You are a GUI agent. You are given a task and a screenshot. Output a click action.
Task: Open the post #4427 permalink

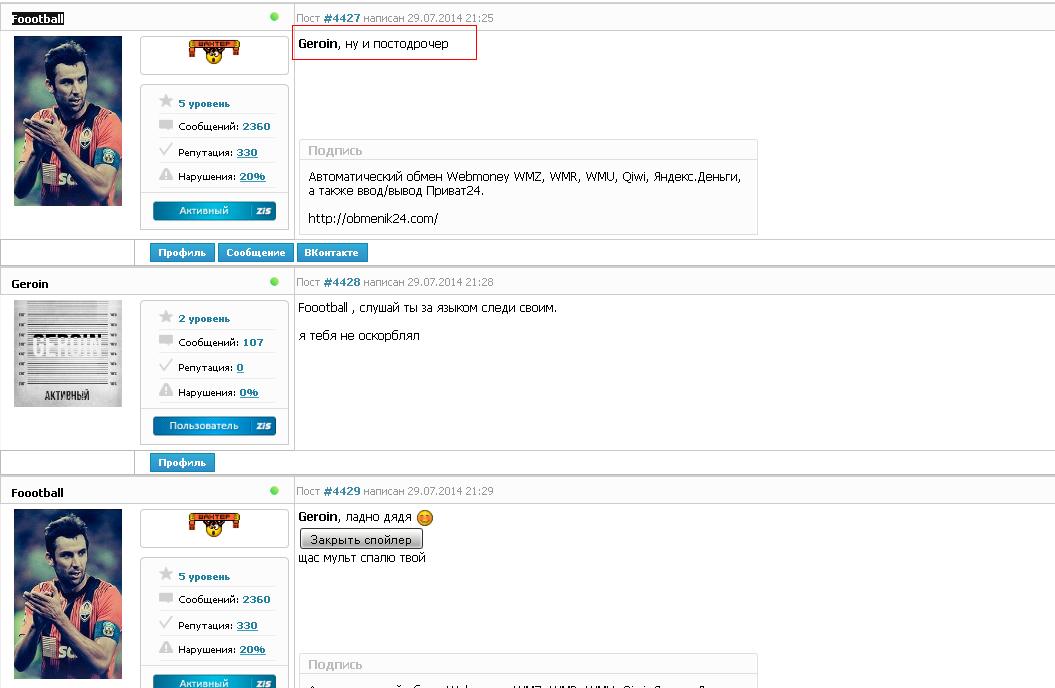pyautogui.click(x=342, y=18)
